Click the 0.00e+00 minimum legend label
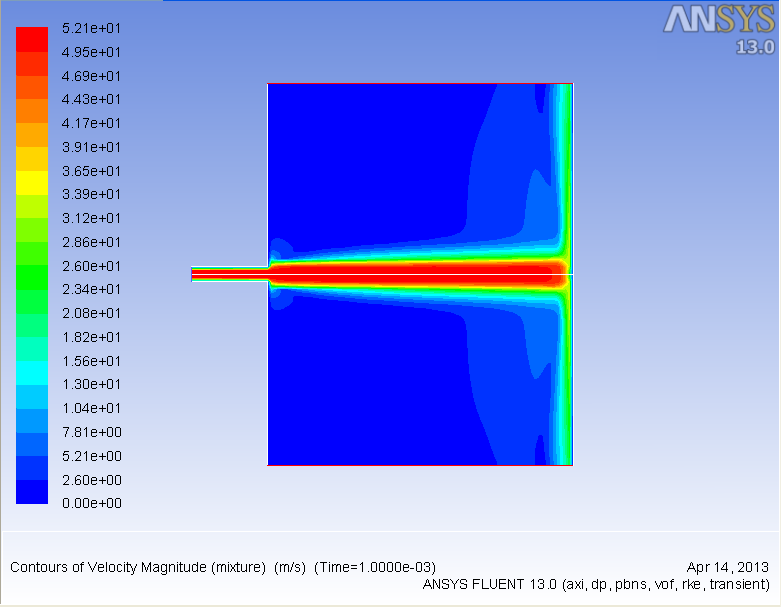Screen dimensions: 782x607 click(x=92, y=504)
